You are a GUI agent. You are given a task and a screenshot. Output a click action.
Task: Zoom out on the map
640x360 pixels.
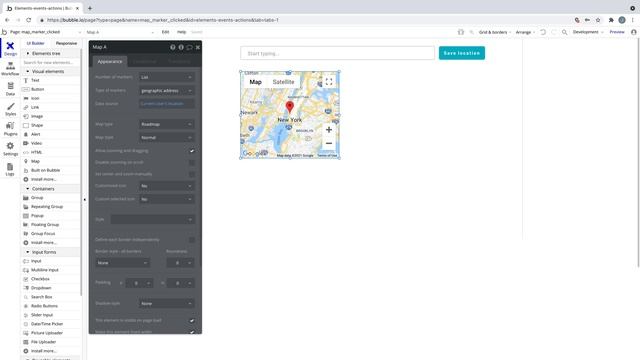[x=329, y=143]
